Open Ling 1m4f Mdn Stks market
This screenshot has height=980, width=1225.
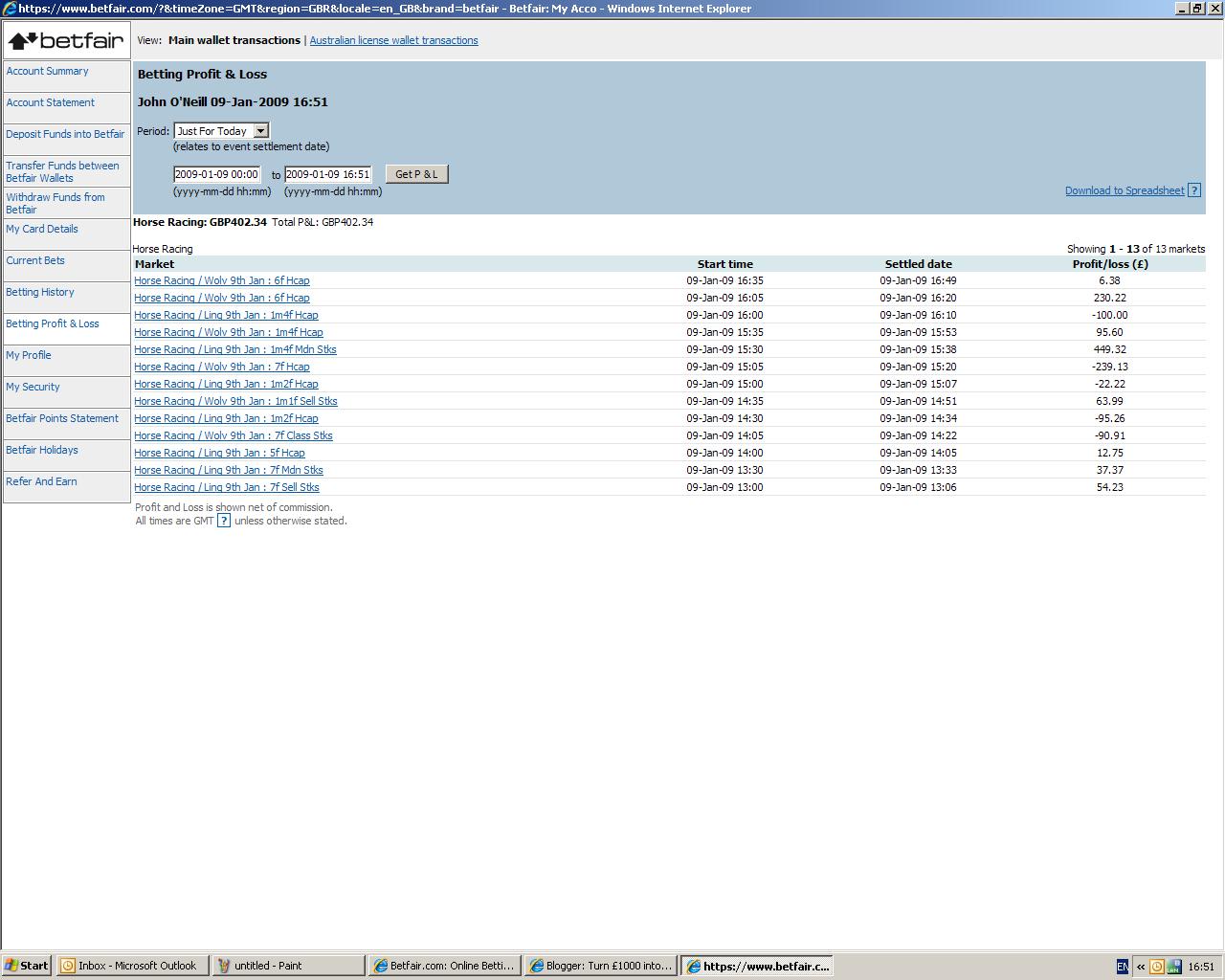pos(235,349)
